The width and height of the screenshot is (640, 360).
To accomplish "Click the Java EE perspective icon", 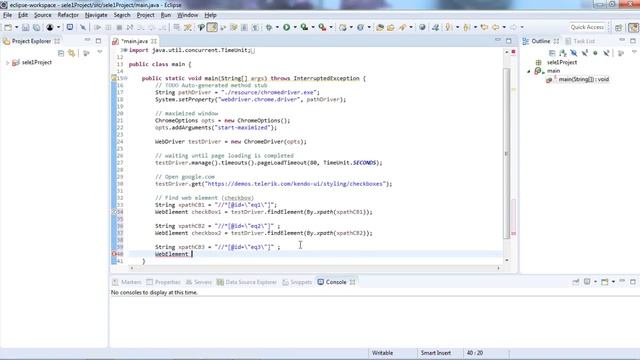I will click(x=633, y=27).
